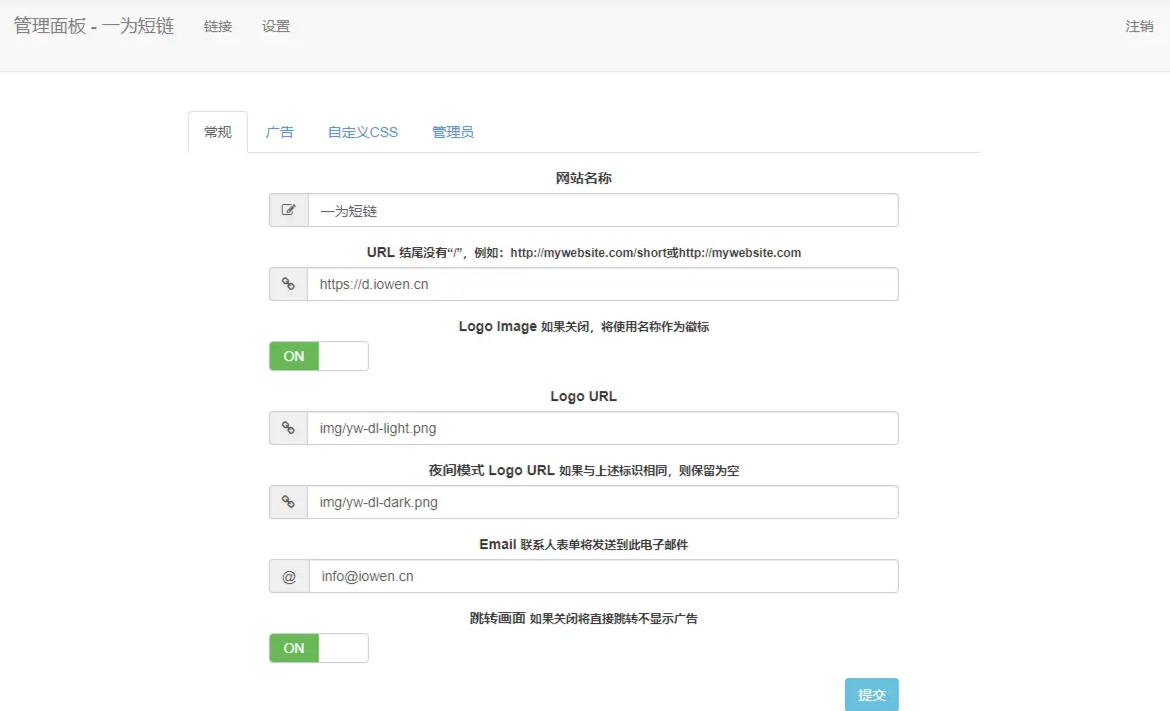Open the 链接 menu in top navigation
Viewport: 1170px width, 711px height.
tap(218, 26)
